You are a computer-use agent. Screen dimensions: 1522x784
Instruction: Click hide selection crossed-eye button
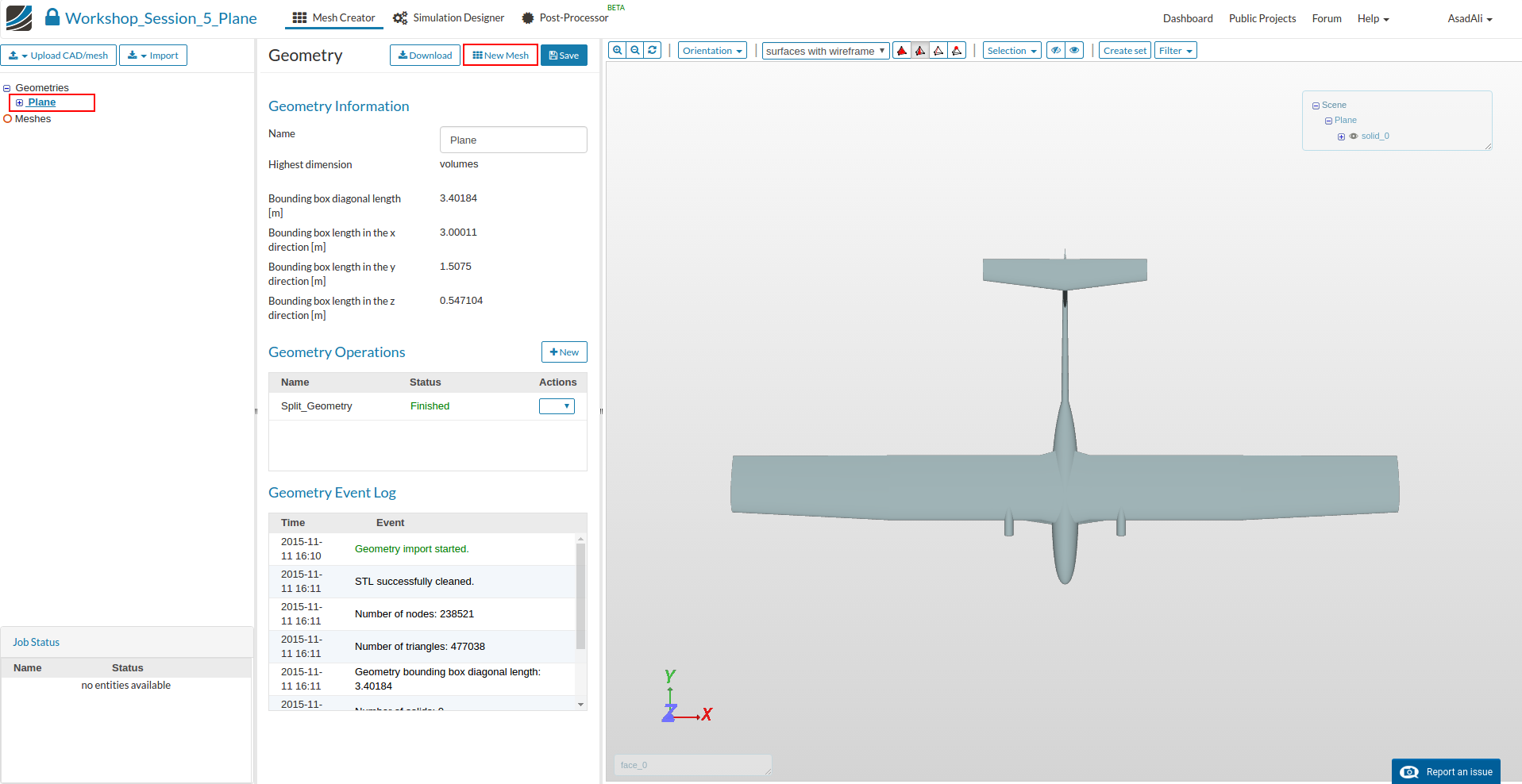pyautogui.click(x=1056, y=51)
